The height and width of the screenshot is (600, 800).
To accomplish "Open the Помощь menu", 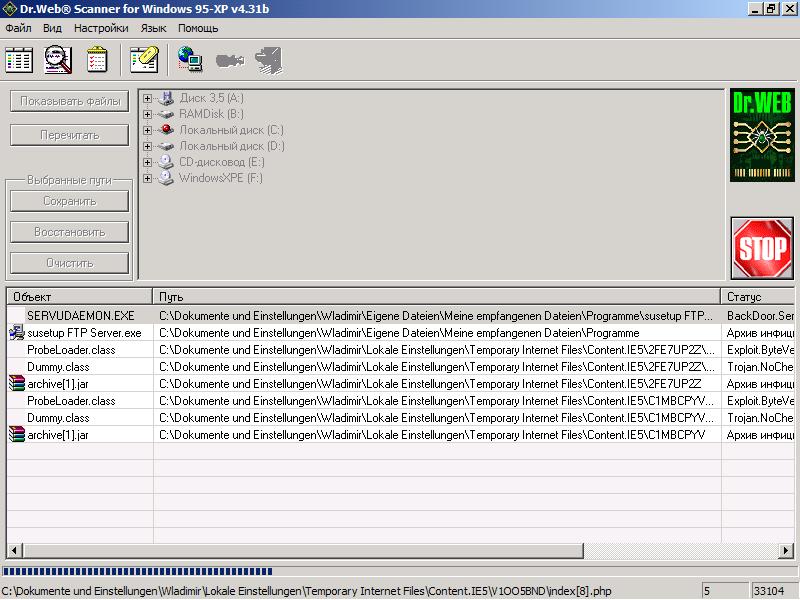I will point(198,29).
